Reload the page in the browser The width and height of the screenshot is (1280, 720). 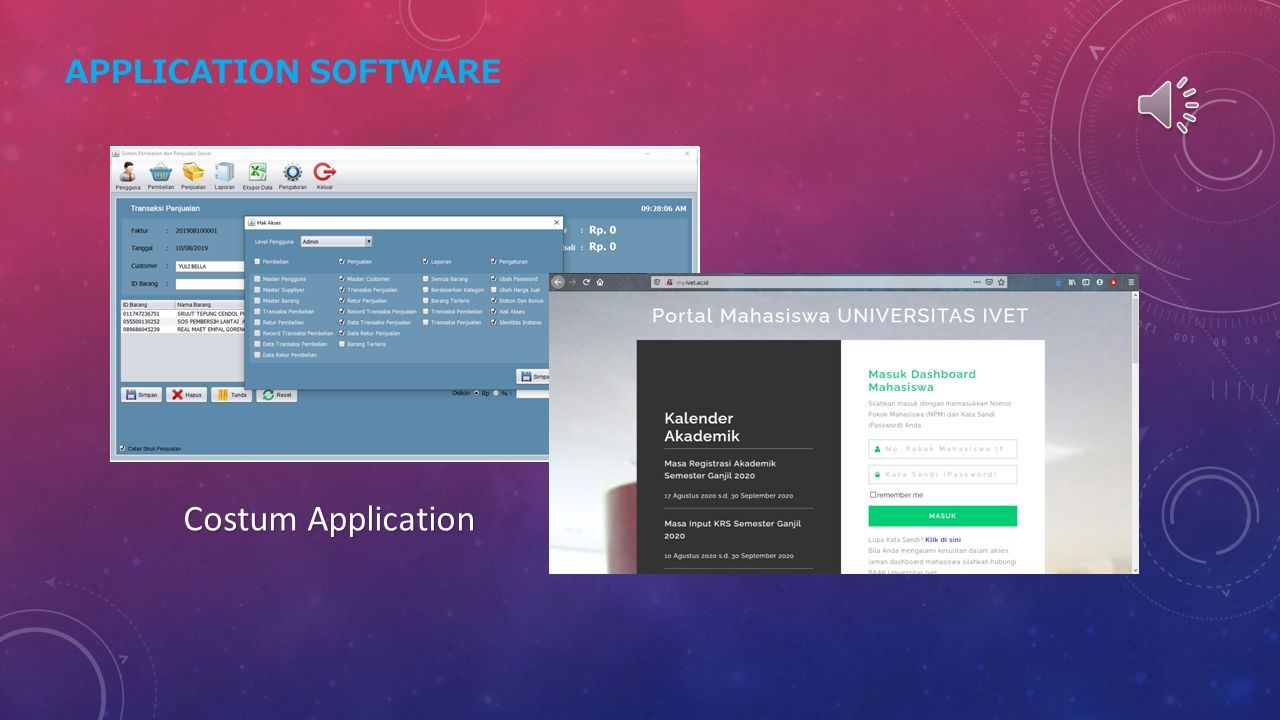tap(586, 282)
